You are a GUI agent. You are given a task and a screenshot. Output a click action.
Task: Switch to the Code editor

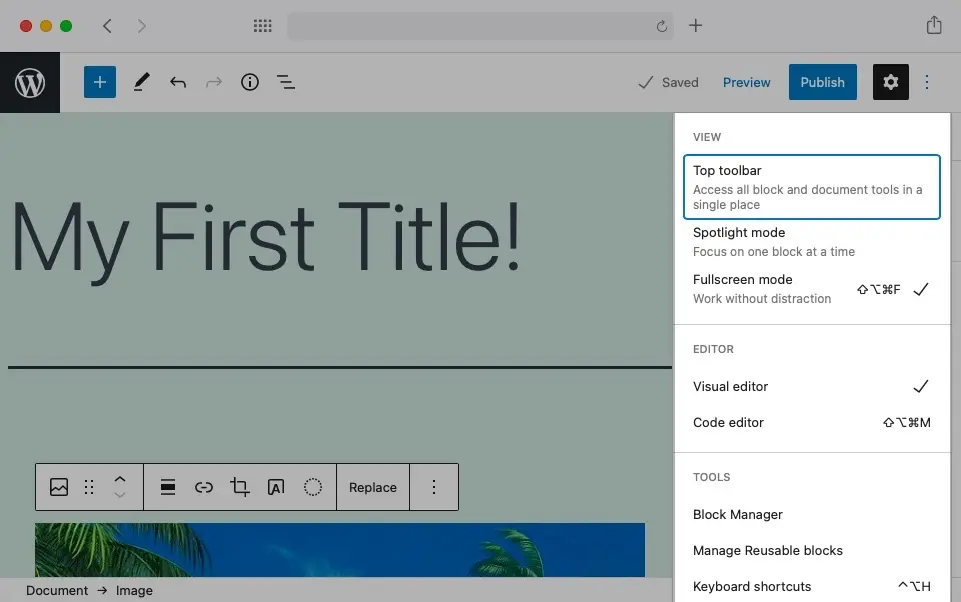tap(811, 422)
